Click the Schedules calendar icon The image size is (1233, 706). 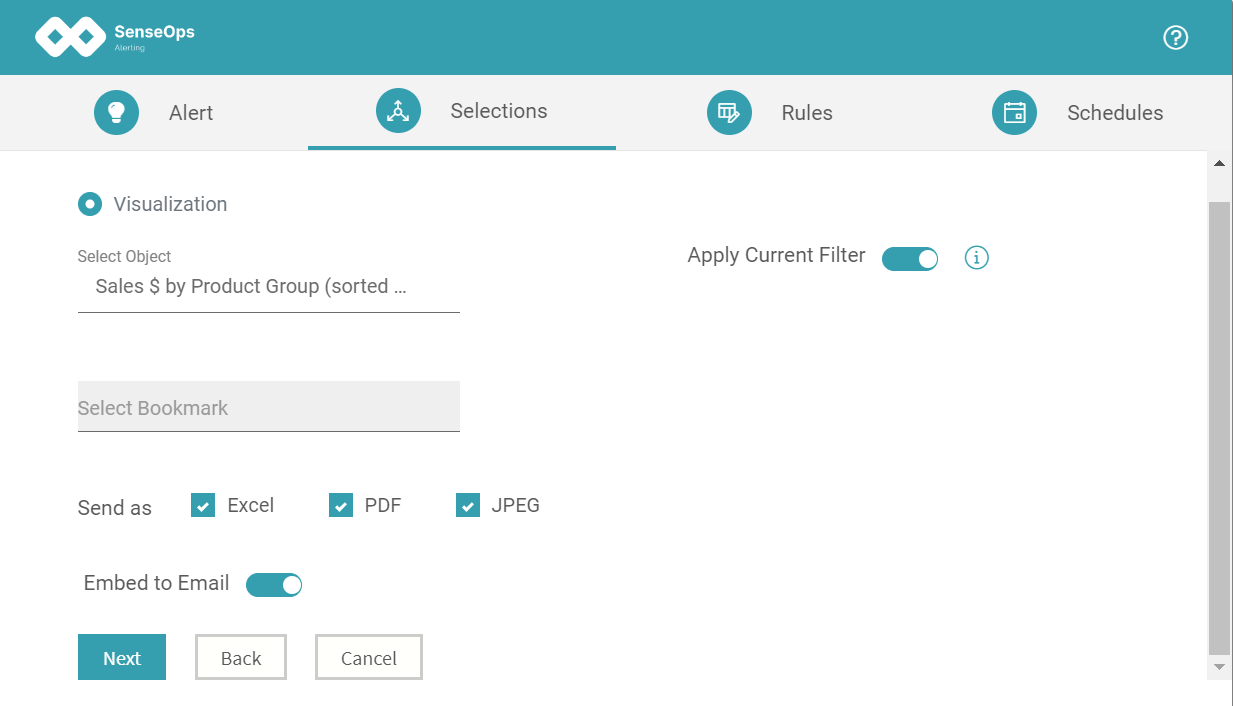tap(1014, 112)
